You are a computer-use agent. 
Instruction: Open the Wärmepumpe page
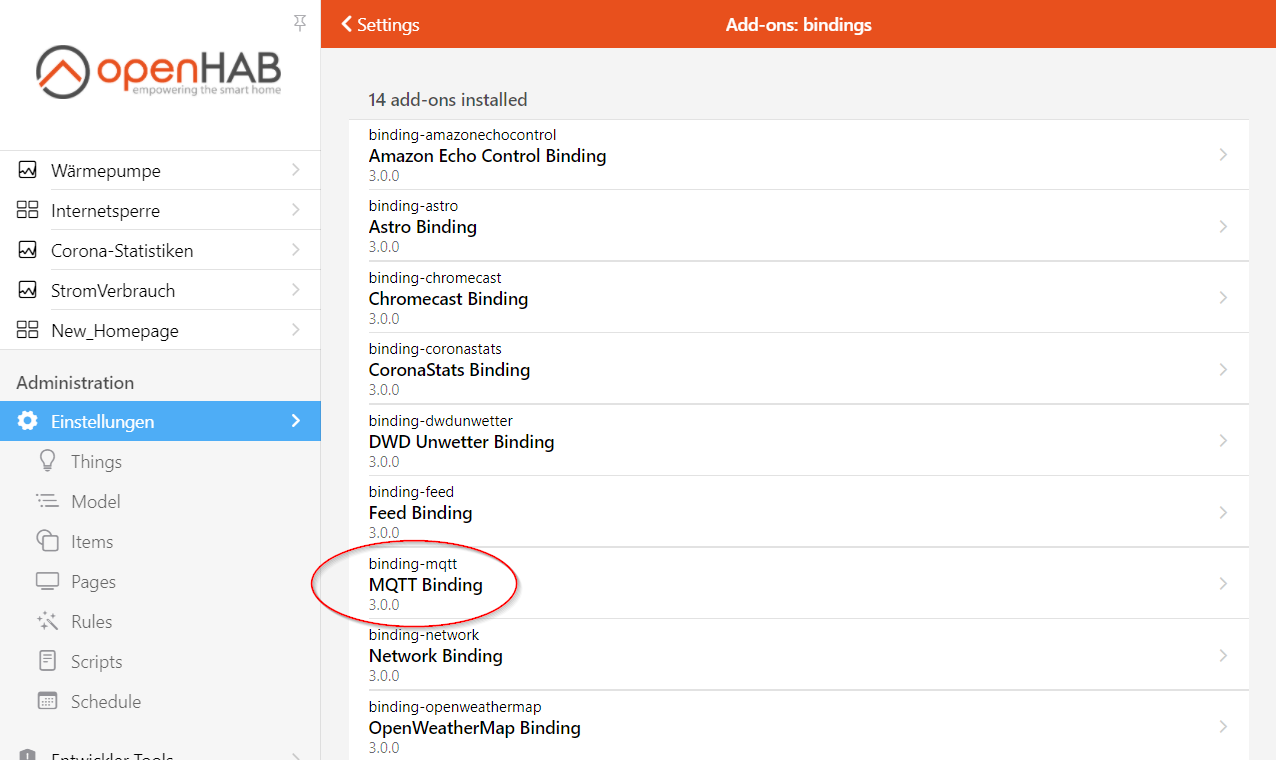click(x=106, y=171)
